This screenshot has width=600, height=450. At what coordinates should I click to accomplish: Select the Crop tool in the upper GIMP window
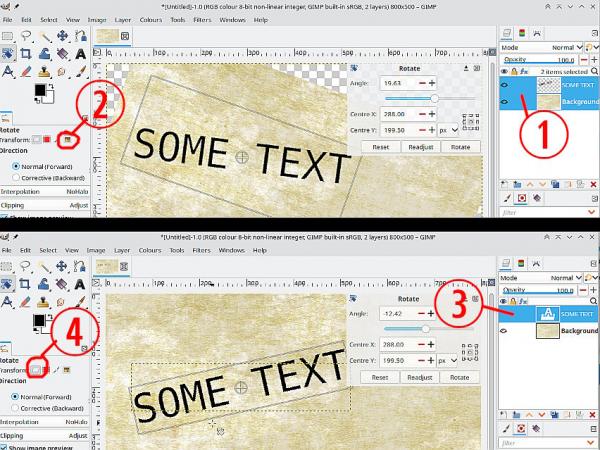pos(26,54)
